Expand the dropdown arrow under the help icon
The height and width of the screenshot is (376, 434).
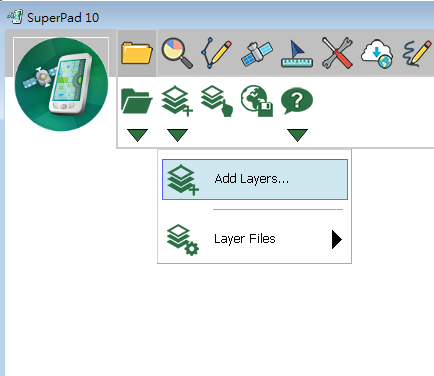(297, 135)
